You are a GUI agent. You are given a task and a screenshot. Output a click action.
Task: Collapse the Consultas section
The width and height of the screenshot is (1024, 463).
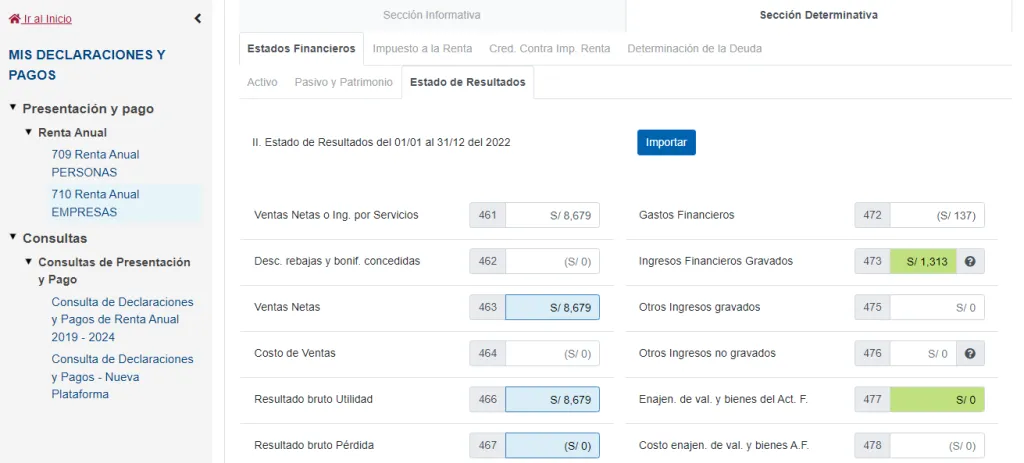pyautogui.click(x=13, y=236)
